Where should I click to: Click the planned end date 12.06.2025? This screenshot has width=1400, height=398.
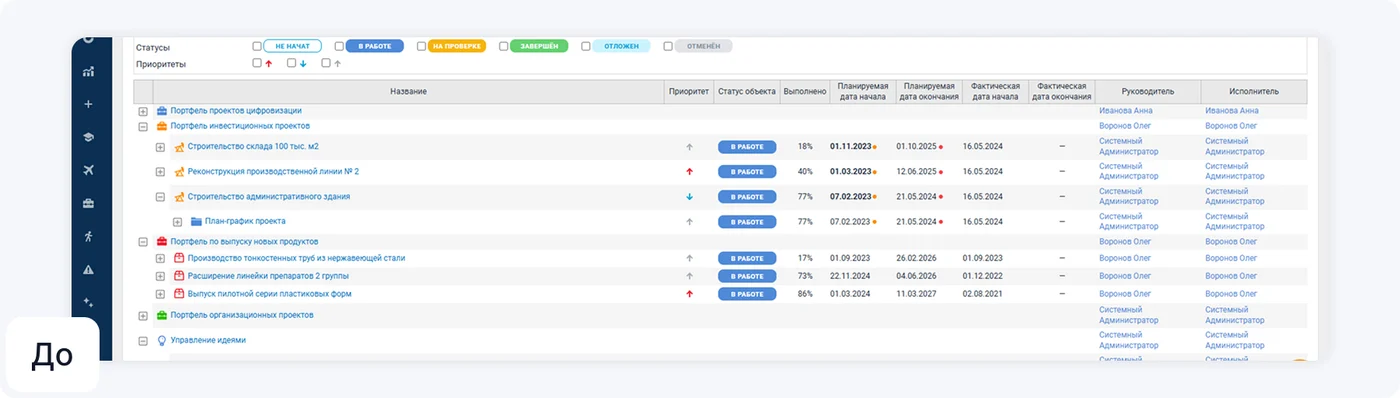point(916,172)
